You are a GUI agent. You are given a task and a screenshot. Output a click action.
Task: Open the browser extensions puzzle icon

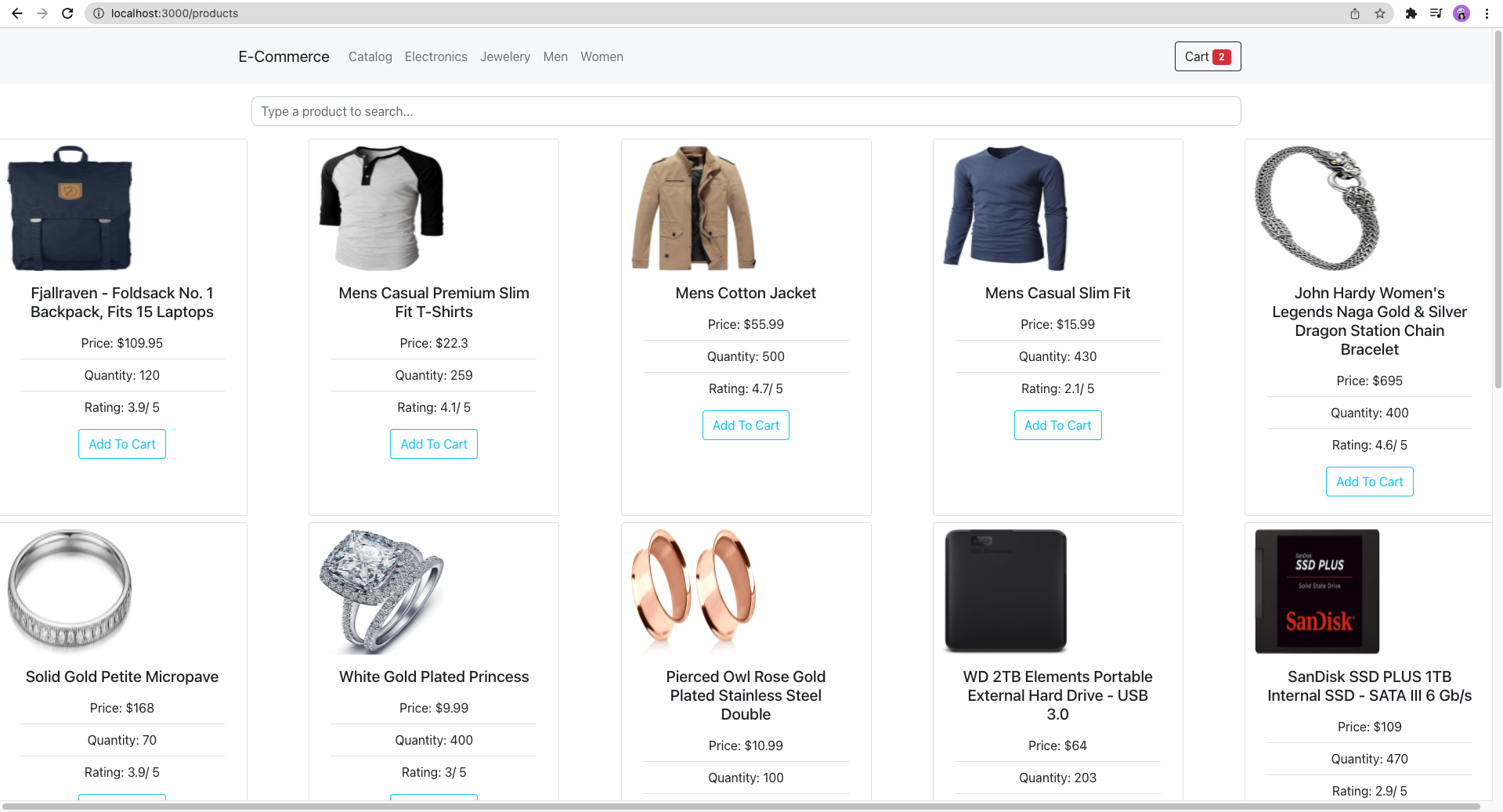(1411, 13)
